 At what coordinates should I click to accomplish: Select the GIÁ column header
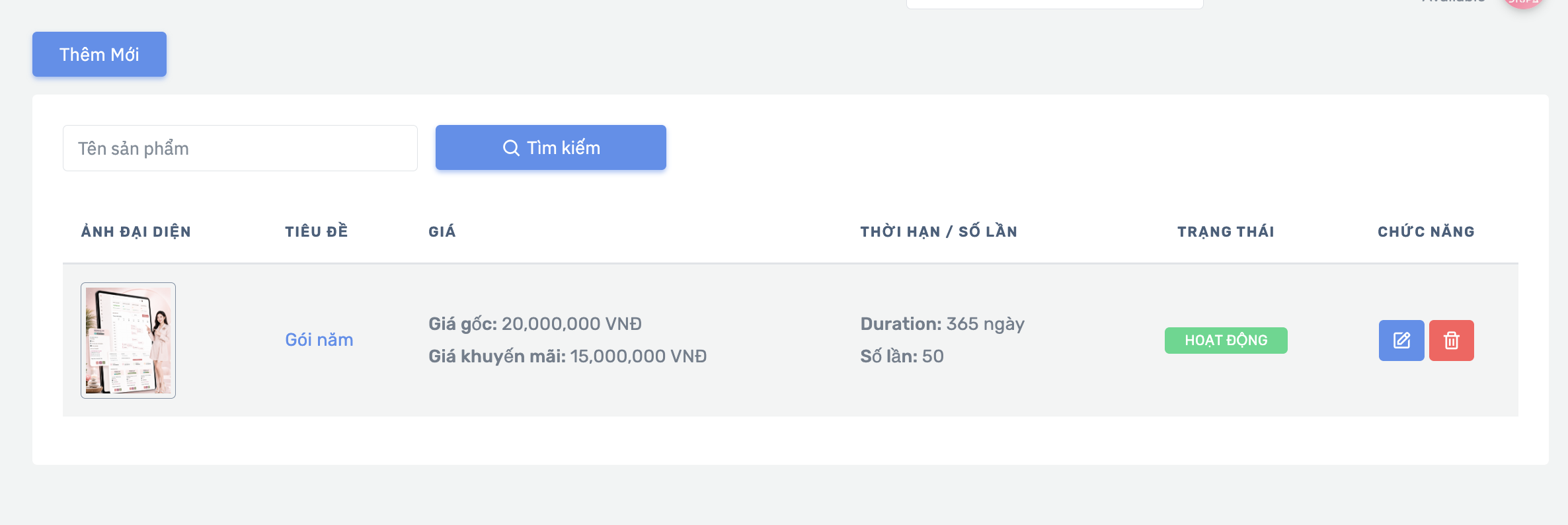442,231
